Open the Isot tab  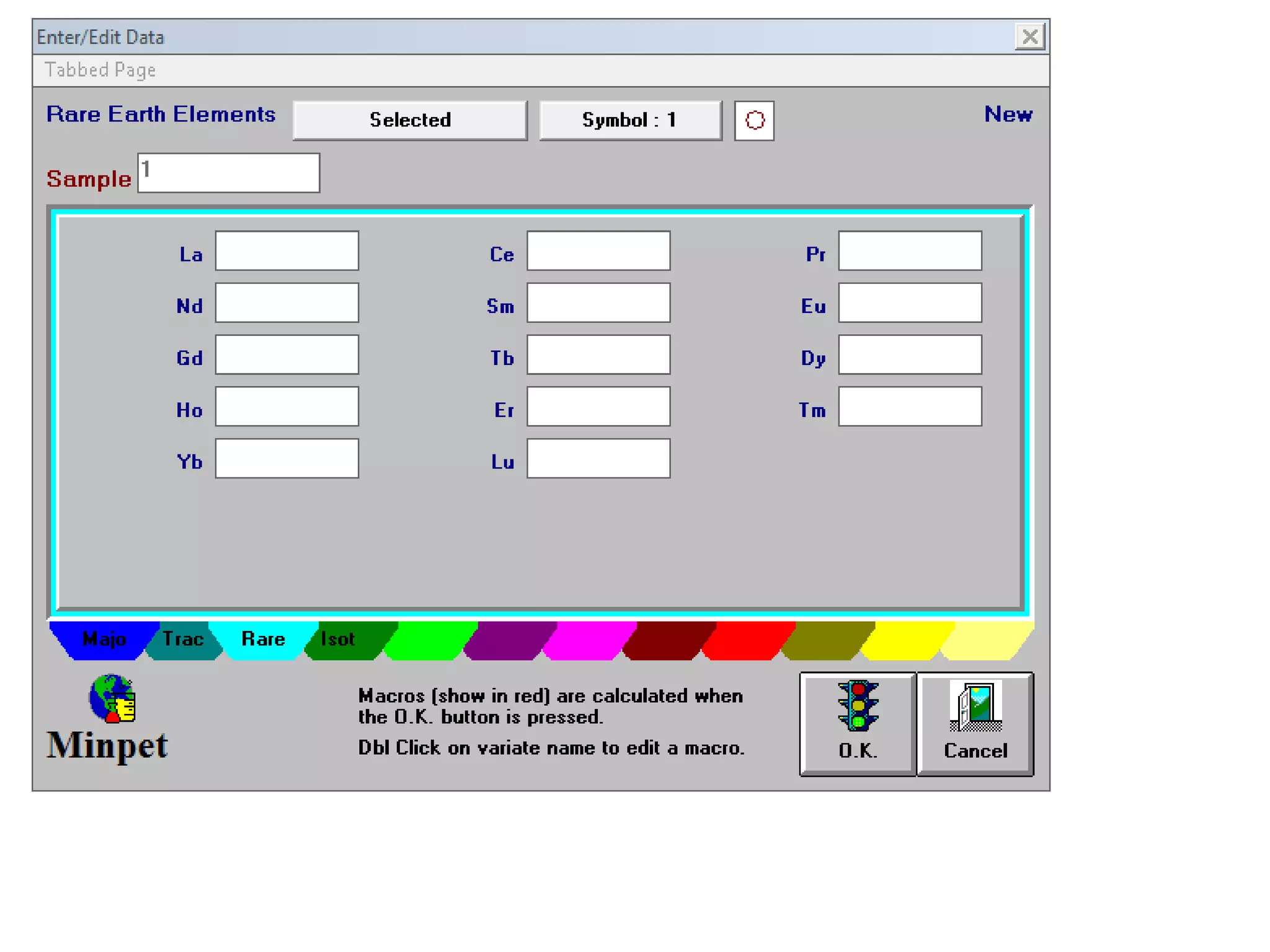pyautogui.click(x=339, y=639)
